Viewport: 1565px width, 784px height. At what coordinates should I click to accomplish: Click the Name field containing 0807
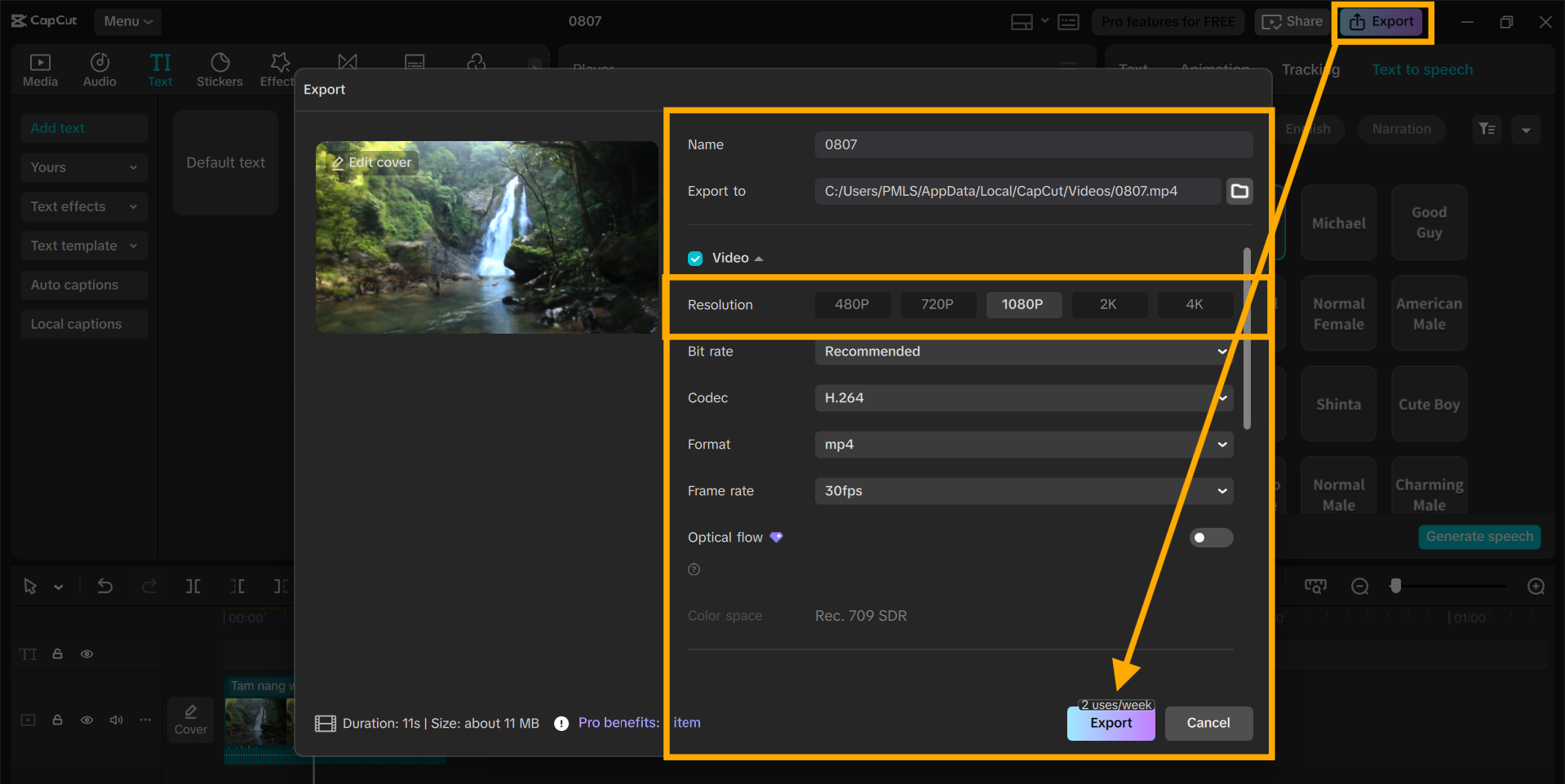pyautogui.click(x=1033, y=144)
